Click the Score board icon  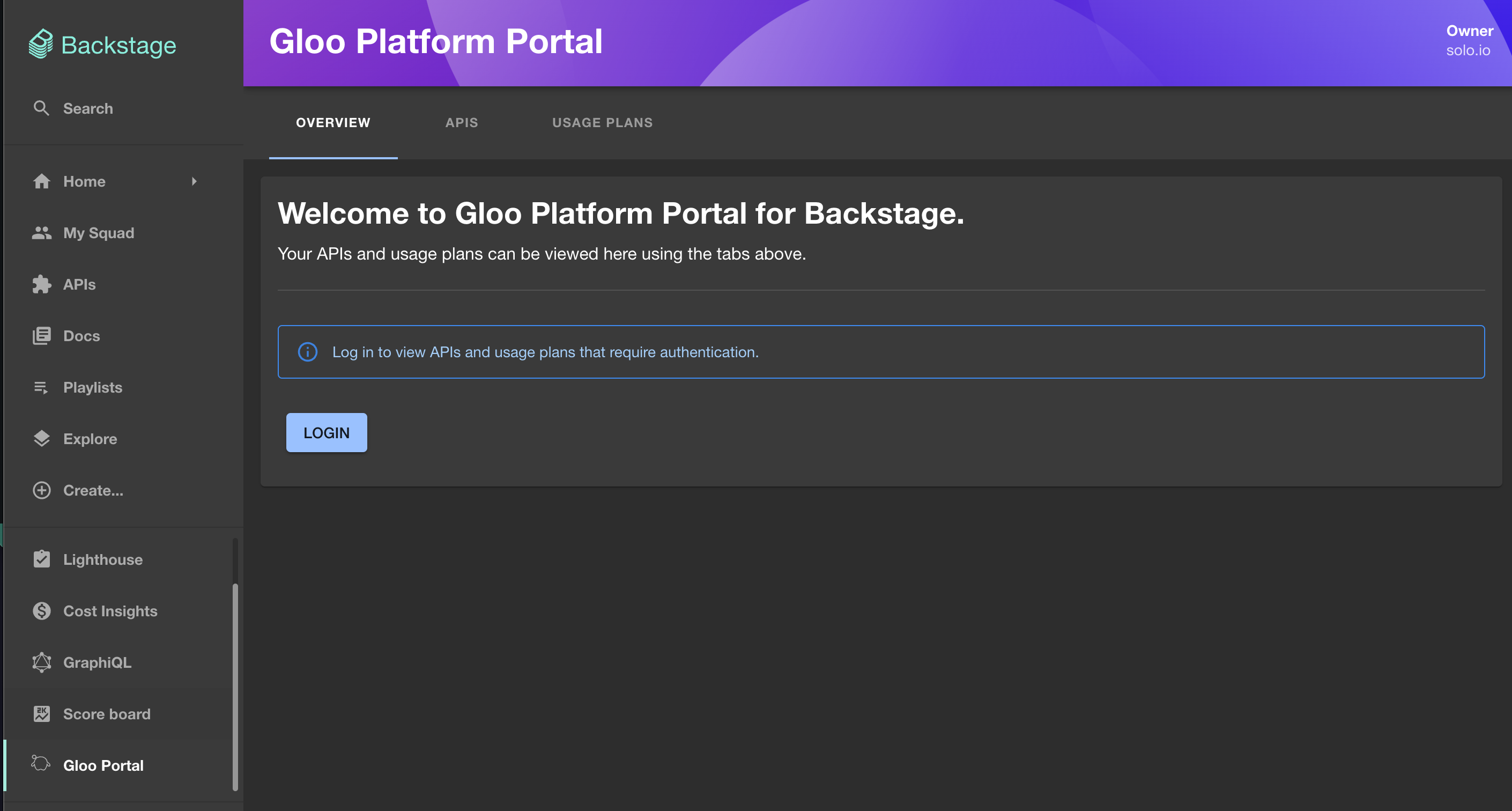(x=41, y=714)
